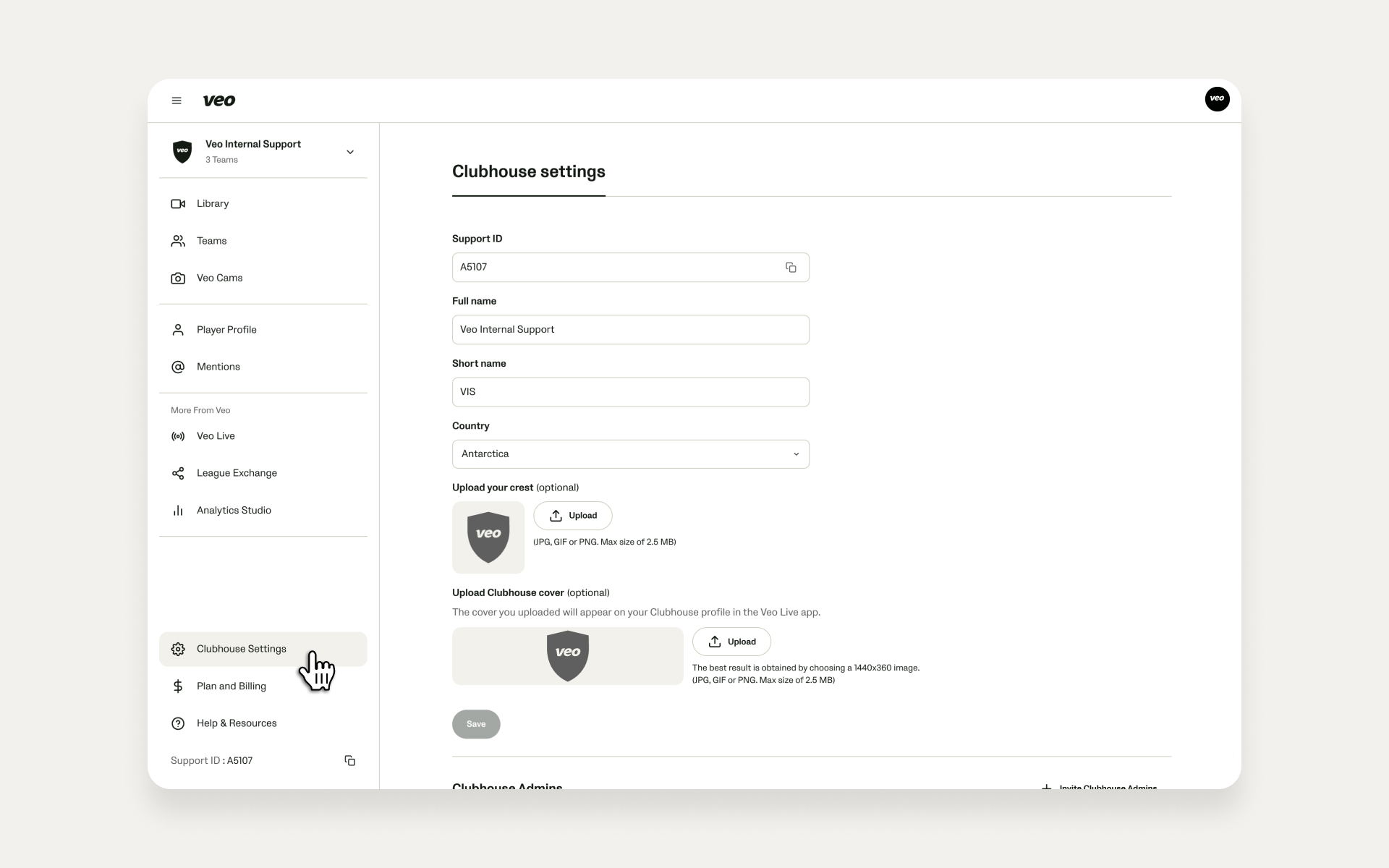This screenshot has width=1389, height=868.
Task: Select the Clubhouse settings tab heading
Action: (x=529, y=172)
